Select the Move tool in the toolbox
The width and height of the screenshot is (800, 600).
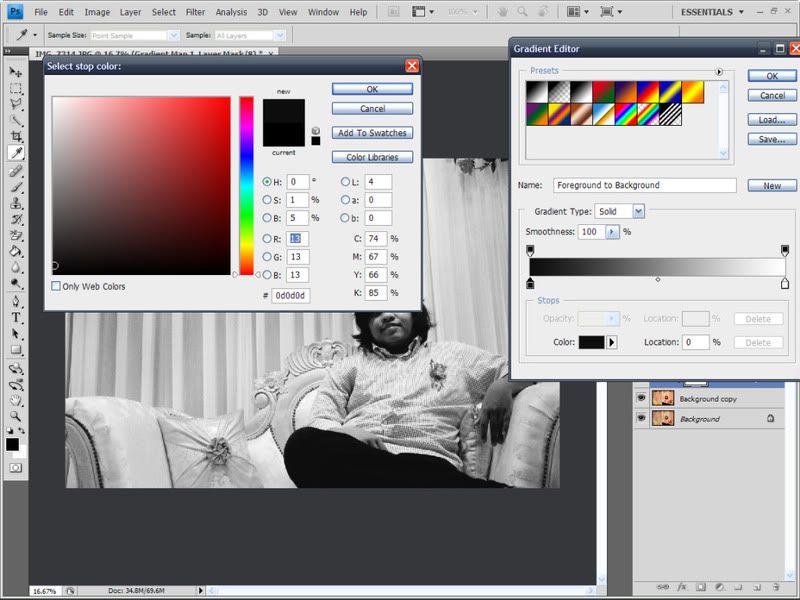[16, 72]
